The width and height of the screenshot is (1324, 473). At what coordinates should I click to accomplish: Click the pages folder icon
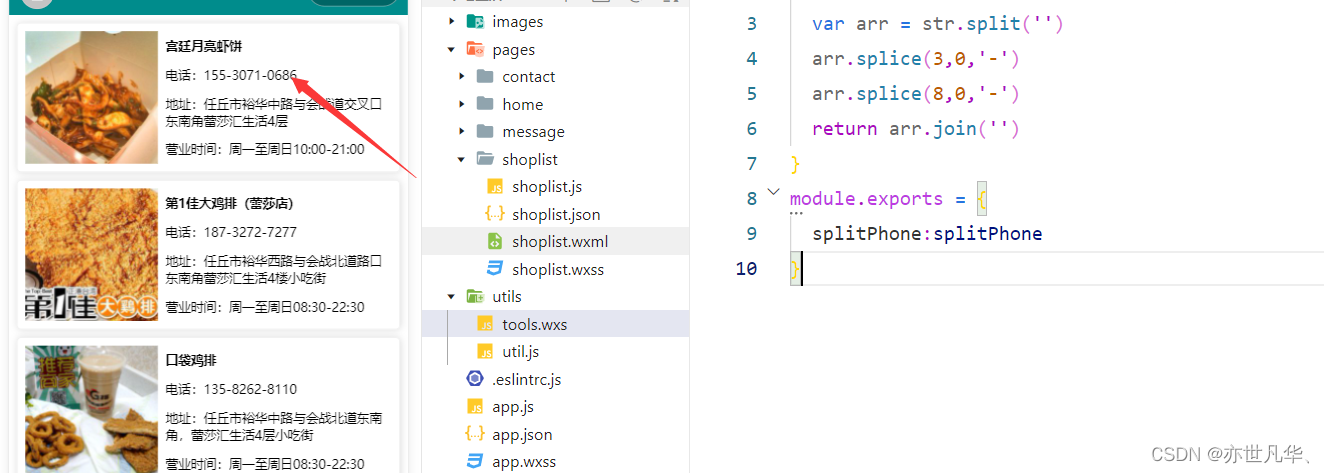coord(475,49)
